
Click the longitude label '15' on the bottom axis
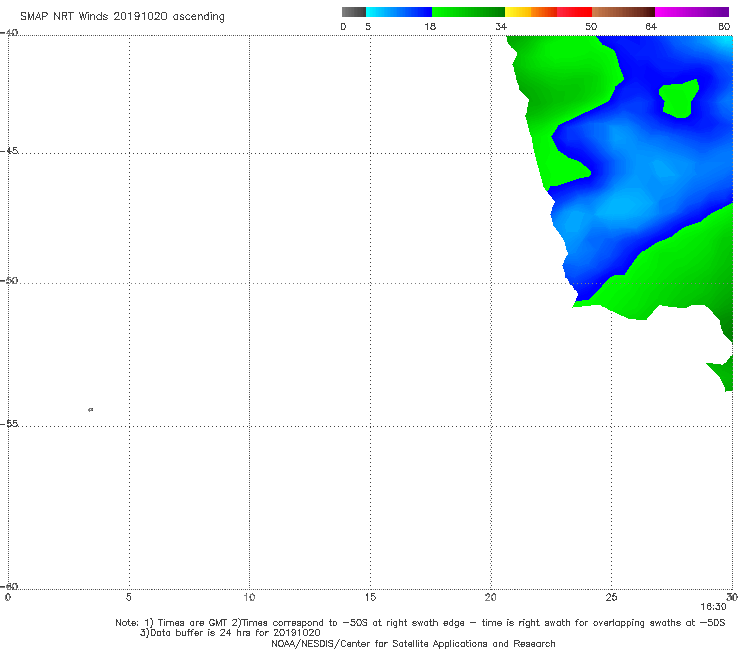coord(370,598)
